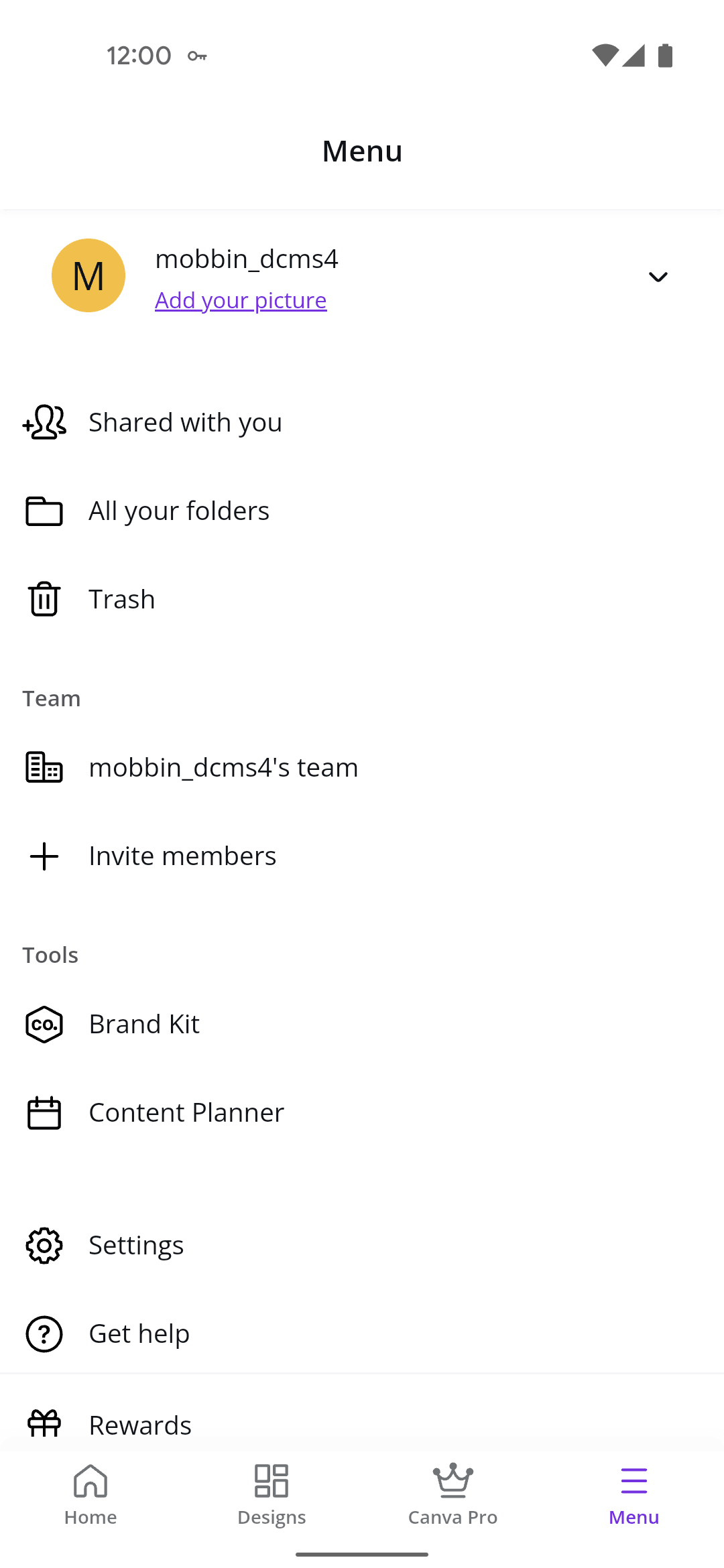This screenshot has width=724, height=1568.
Task: Tap the battery status icon
Action: coord(665,56)
